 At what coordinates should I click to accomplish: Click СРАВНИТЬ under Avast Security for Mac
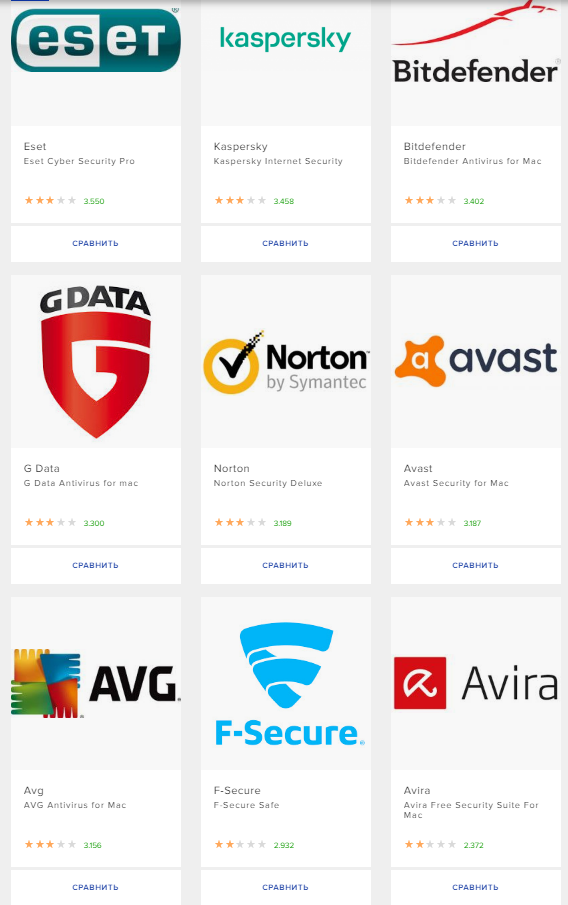(476, 566)
